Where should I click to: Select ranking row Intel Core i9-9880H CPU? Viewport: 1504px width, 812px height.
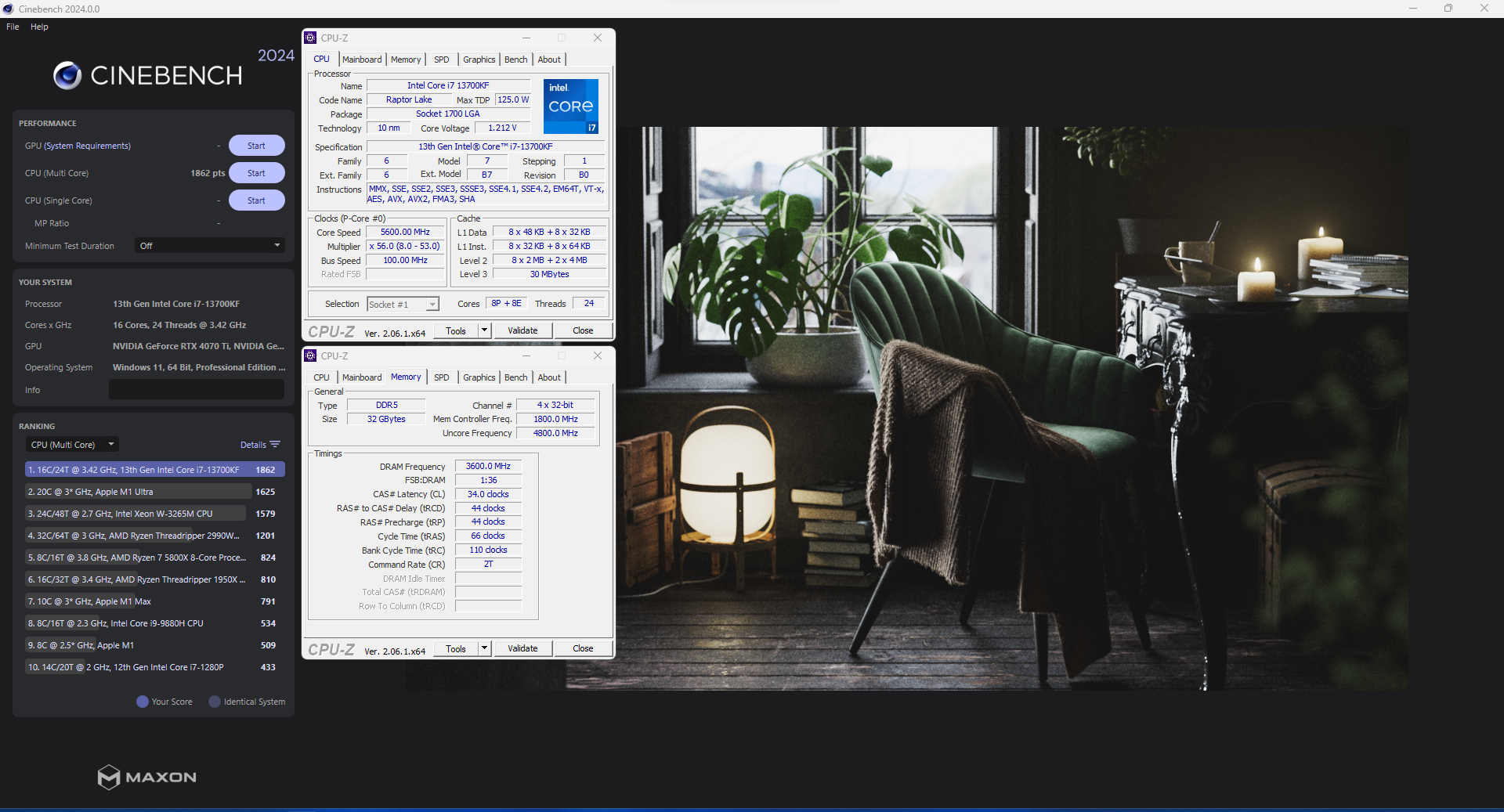point(154,623)
